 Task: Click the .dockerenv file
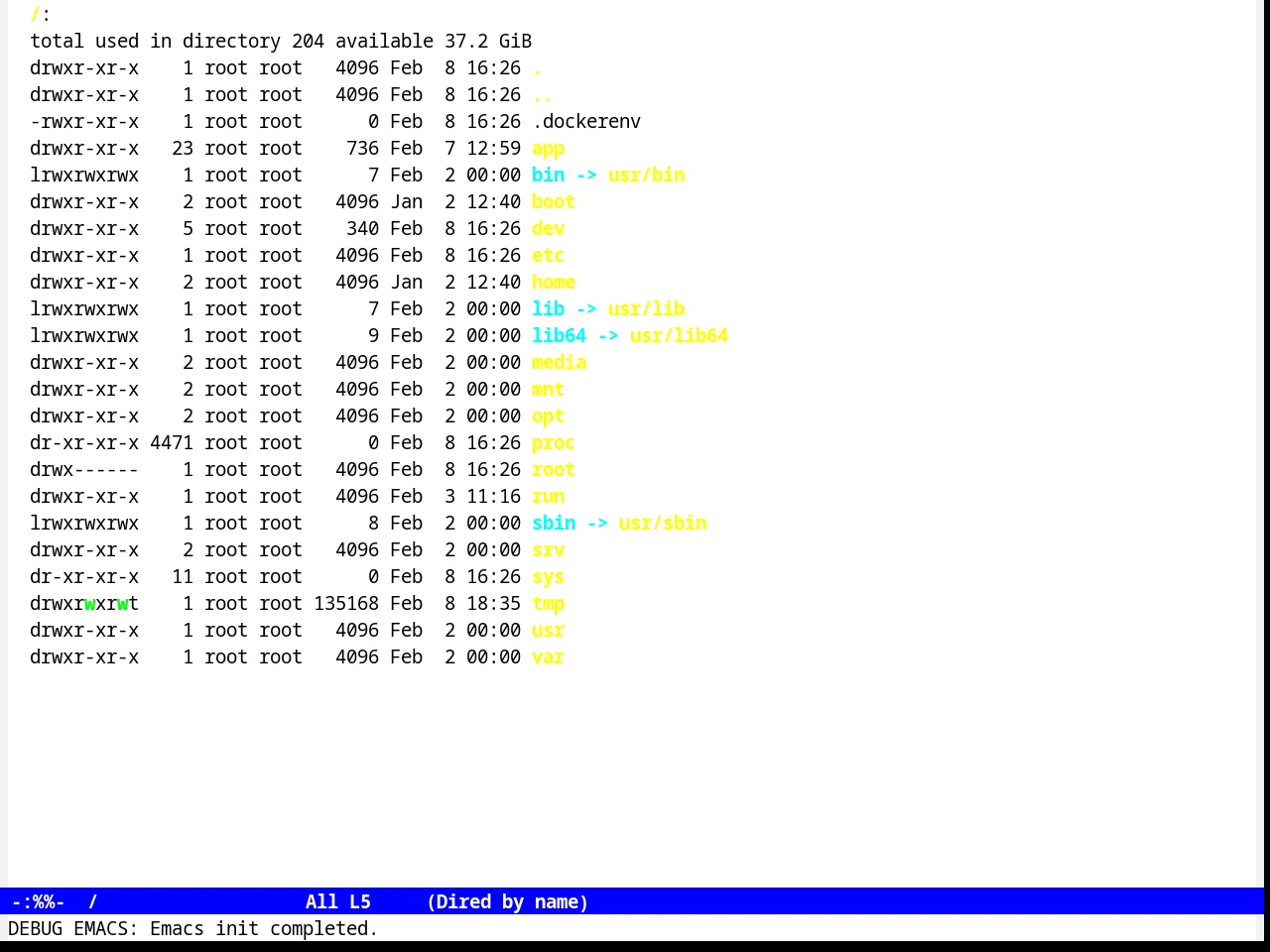586,122
